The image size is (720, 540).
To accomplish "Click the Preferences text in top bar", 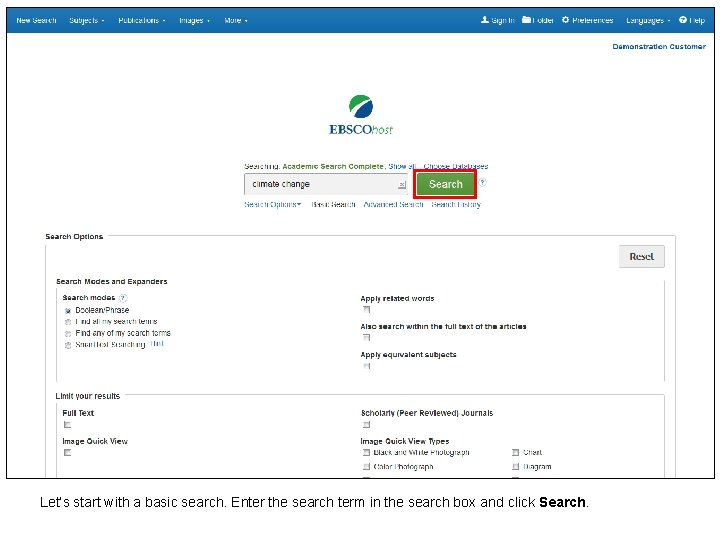I will [x=592, y=20].
